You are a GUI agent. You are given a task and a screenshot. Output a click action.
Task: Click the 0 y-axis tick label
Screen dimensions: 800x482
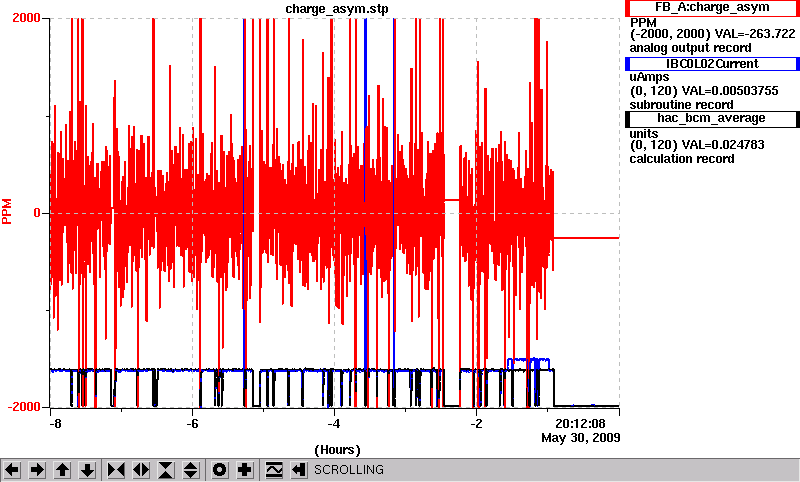point(37,213)
